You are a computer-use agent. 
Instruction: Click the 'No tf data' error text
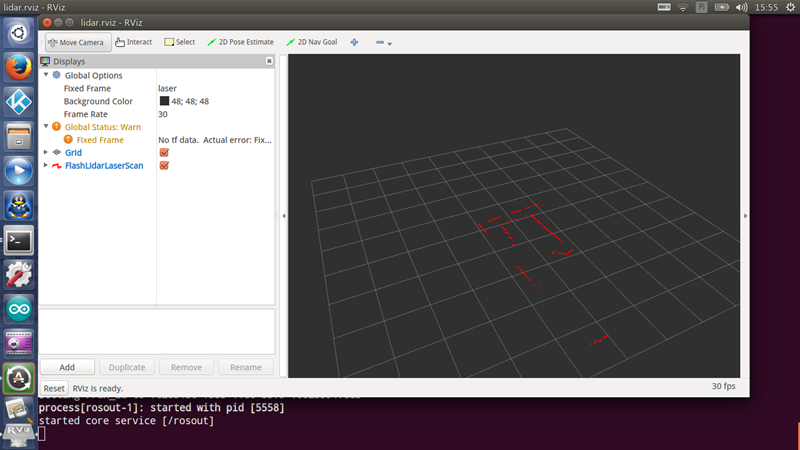click(x=215, y=140)
